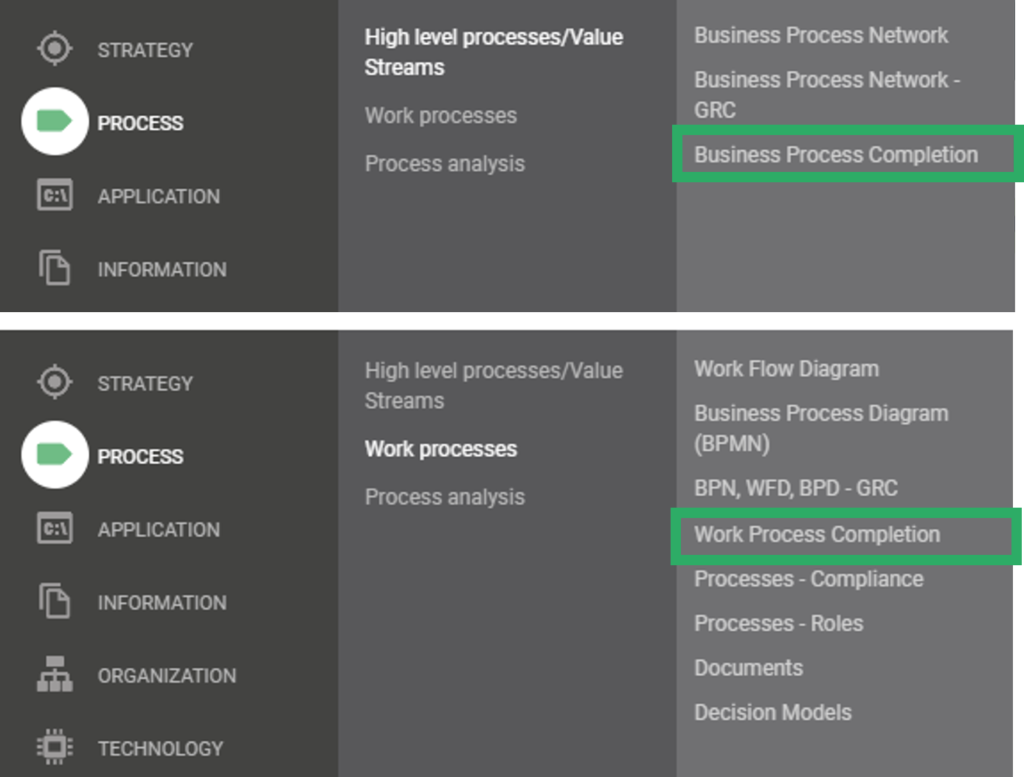
Task: Click the green Process arrow icon
Action: (53, 122)
